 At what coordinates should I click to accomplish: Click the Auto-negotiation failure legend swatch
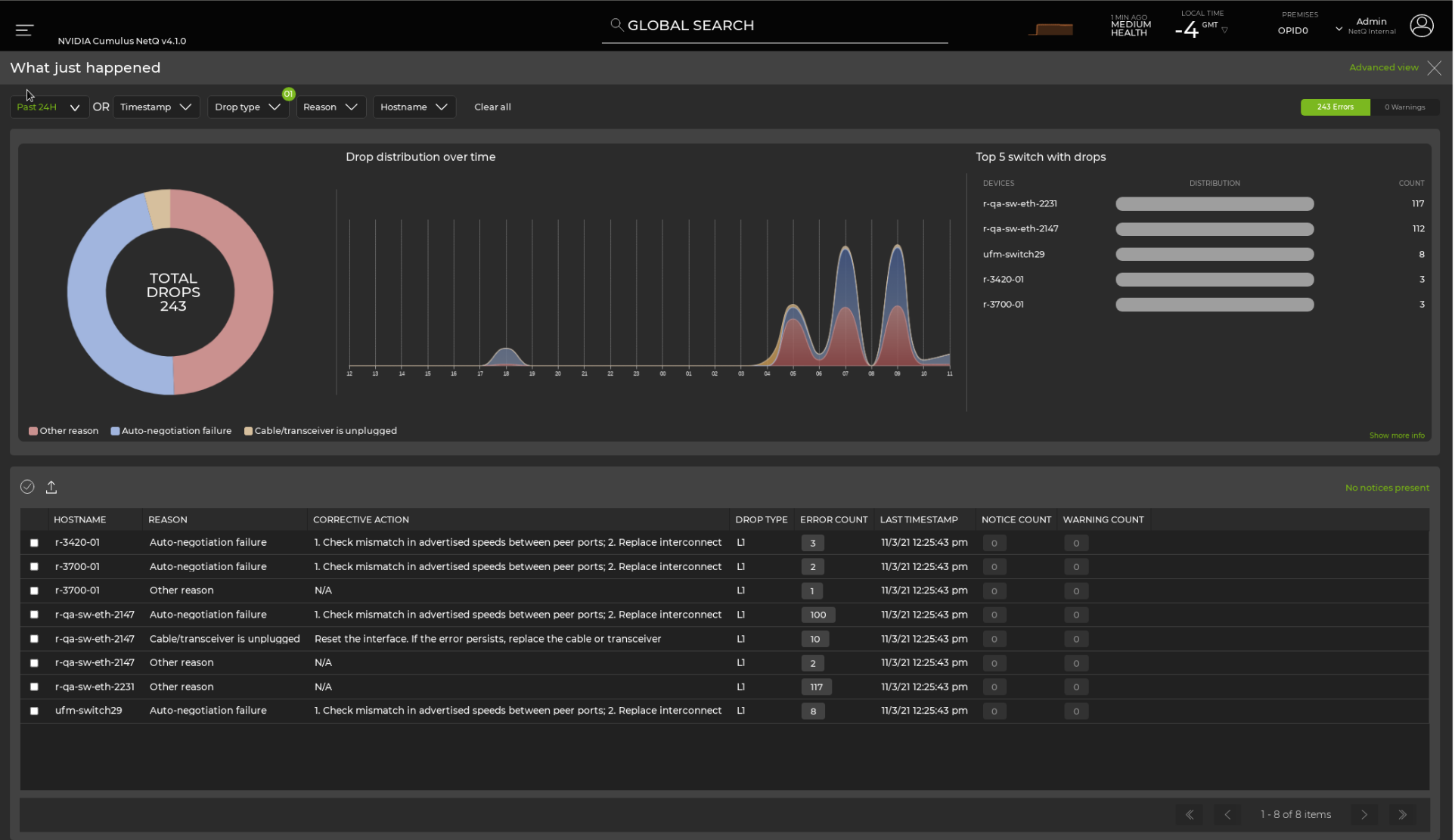click(115, 431)
